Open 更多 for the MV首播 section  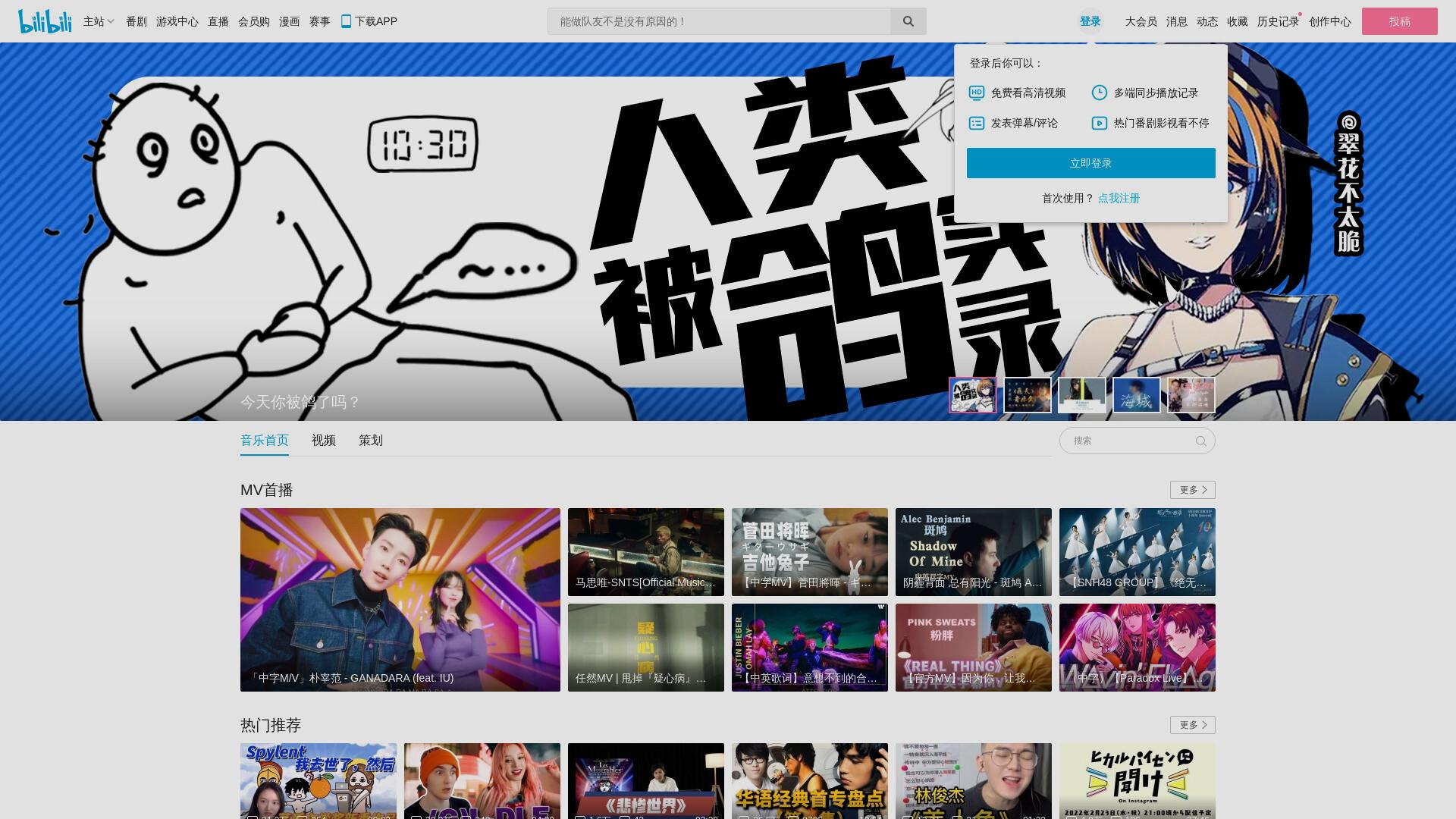point(1192,490)
